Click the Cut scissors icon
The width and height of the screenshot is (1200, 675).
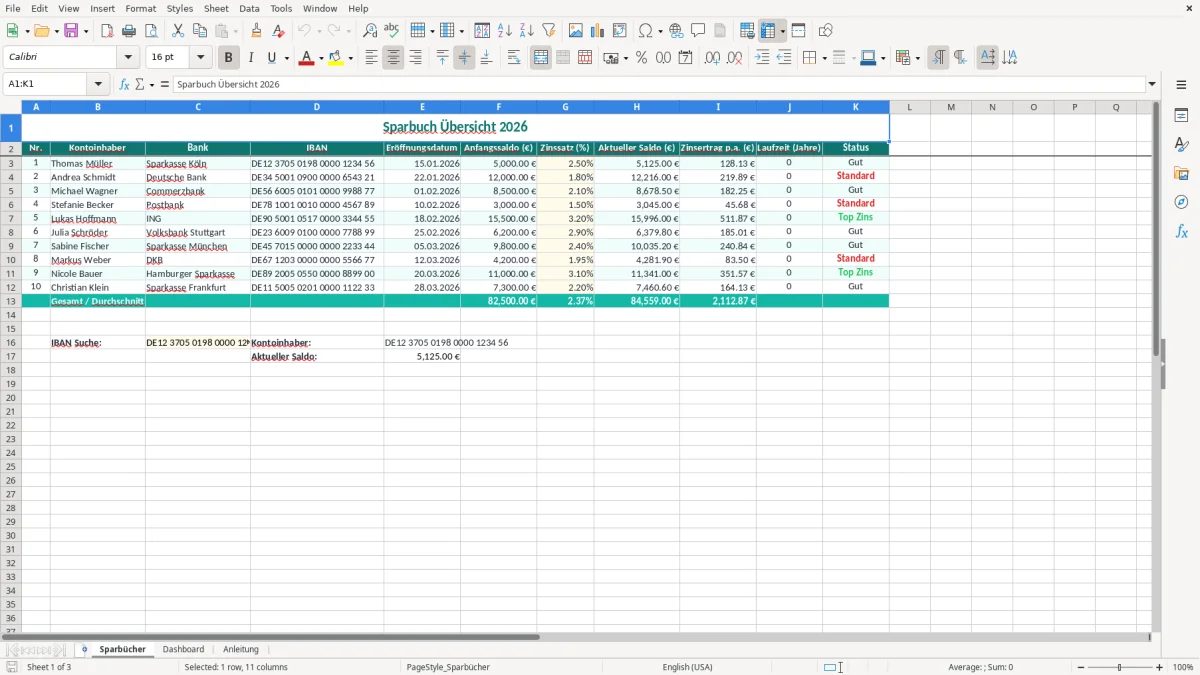point(178,31)
